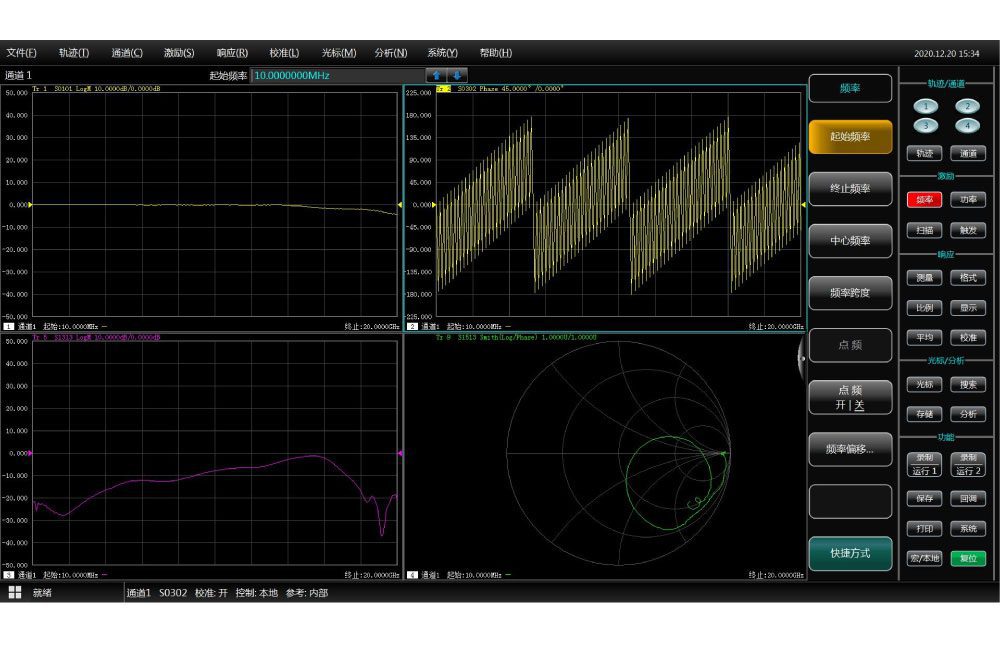Toggle 点频 开|关 switch
The height and width of the screenshot is (662, 1000).
tap(850, 397)
